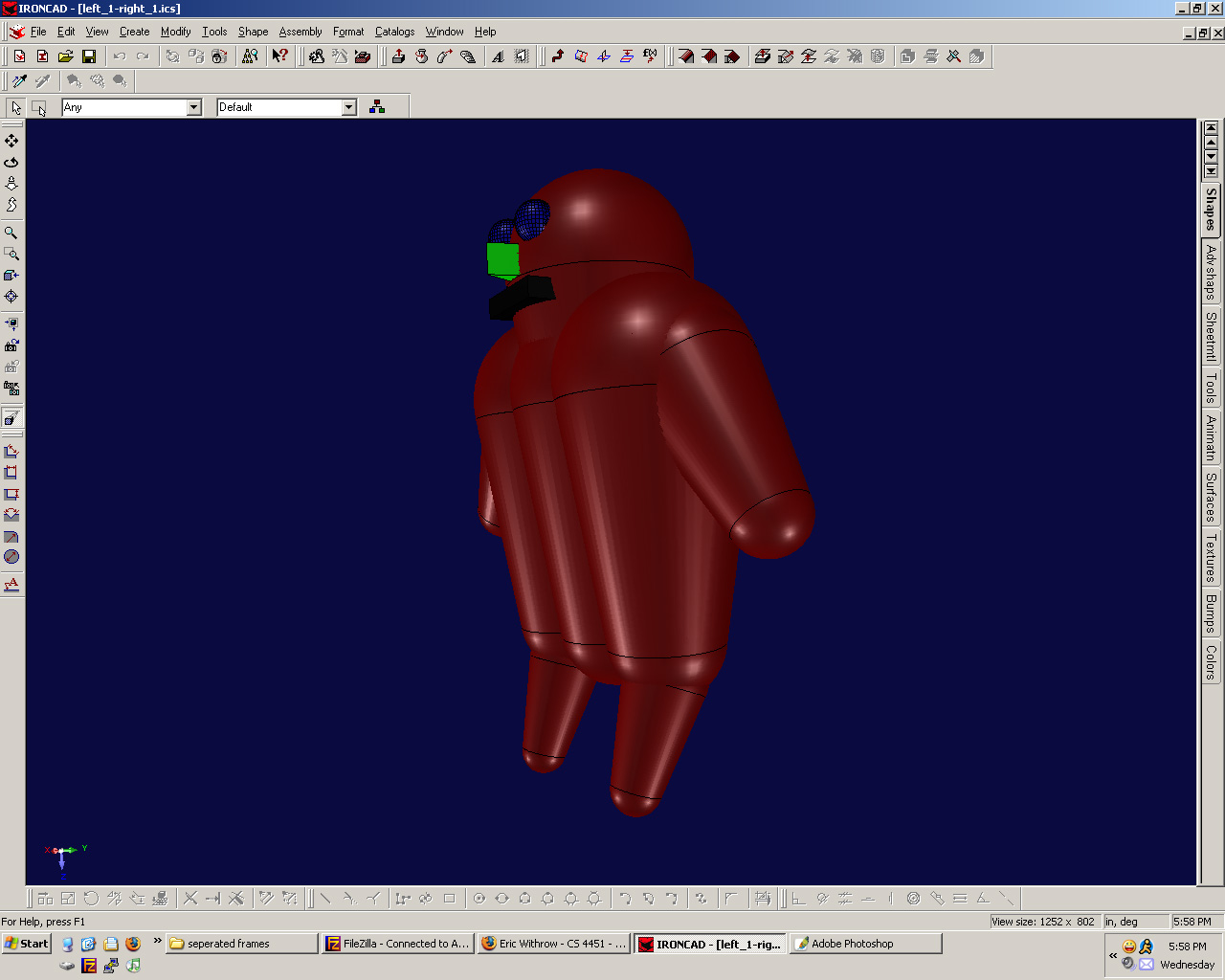1225x980 pixels.
Task: Click the f(x) parameter table icon
Action: click(651, 56)
